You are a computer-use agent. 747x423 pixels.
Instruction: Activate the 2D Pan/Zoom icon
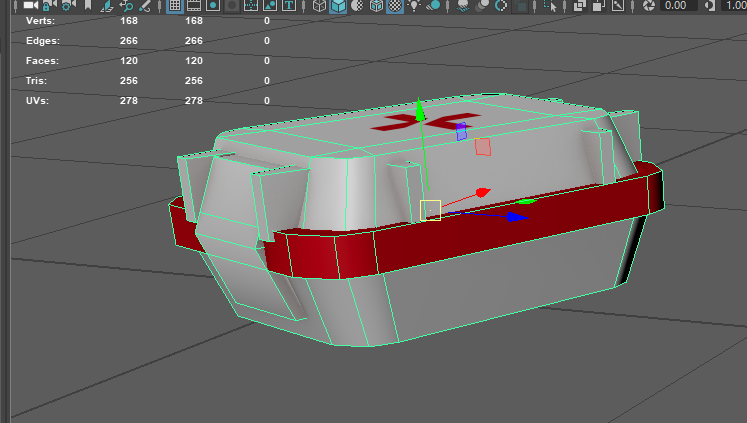coord(126,5)
